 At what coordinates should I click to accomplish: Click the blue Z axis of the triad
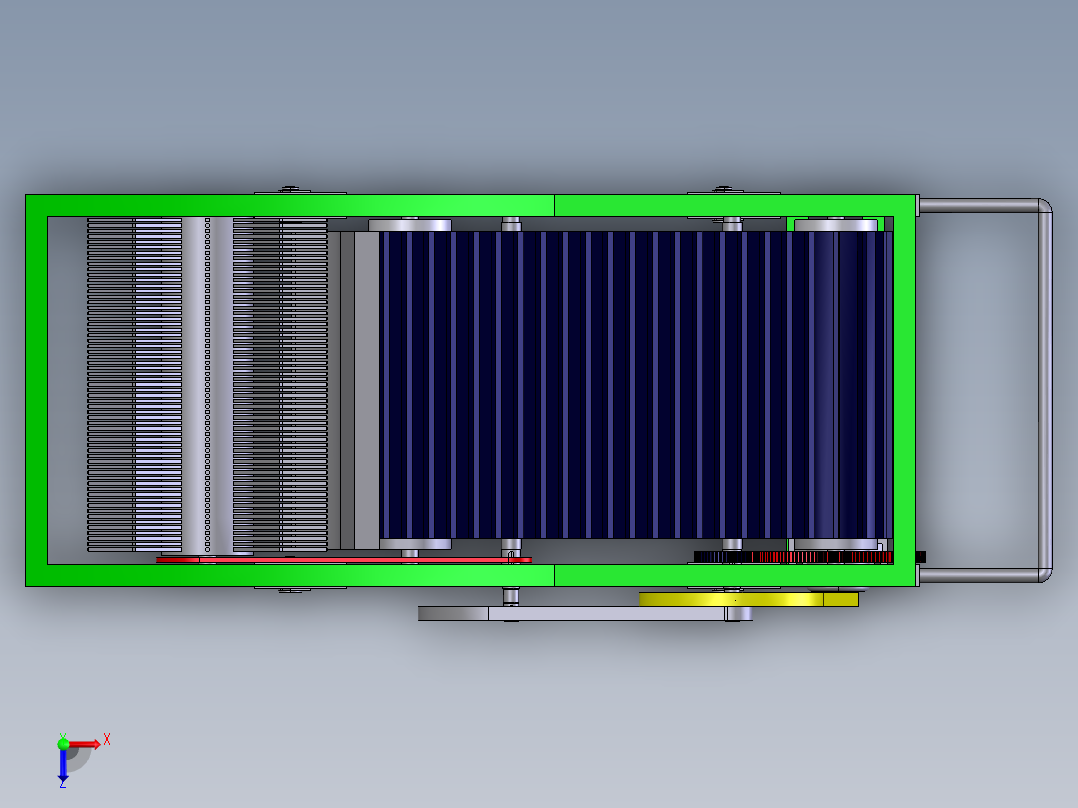[x=63, y=766]
